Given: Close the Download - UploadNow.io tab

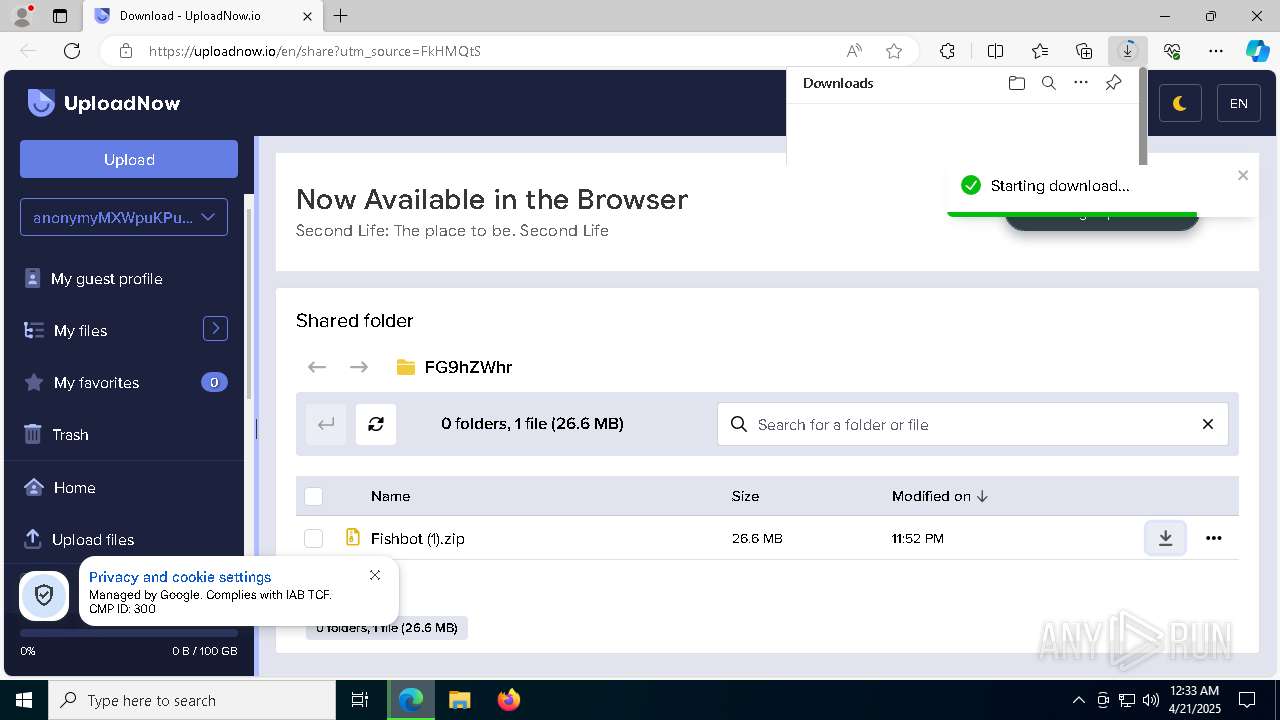Looking at the screenshot, I should click(307, 16).
